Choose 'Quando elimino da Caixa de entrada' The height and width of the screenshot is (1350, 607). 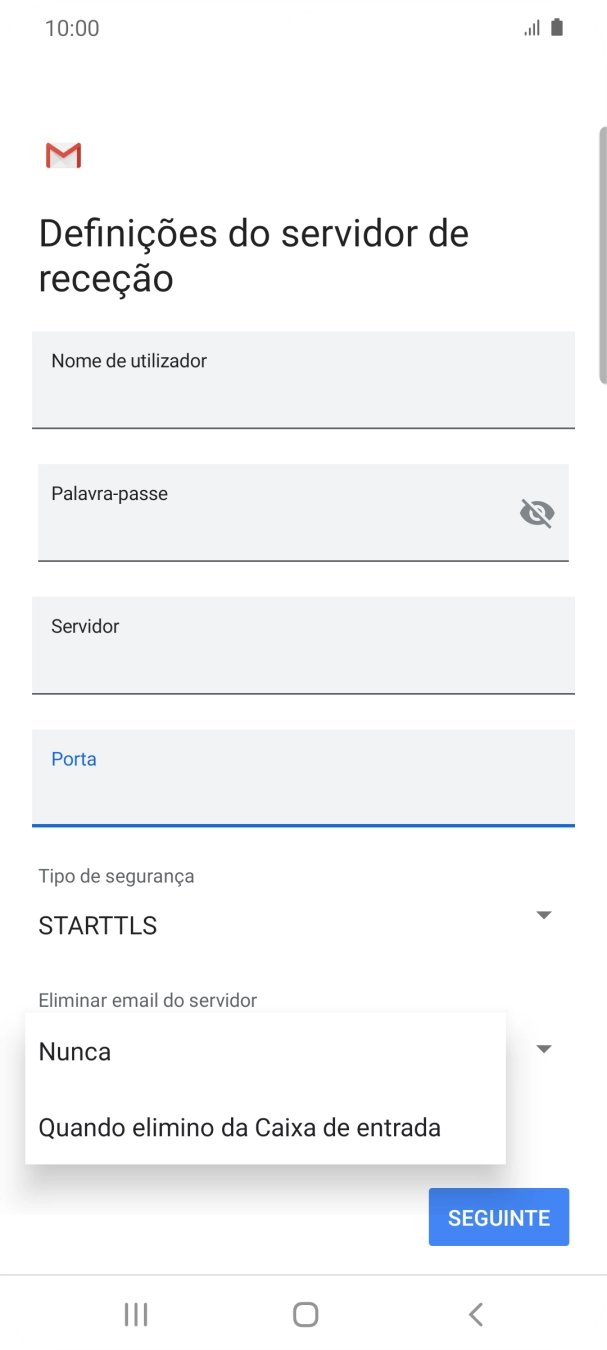point(239,1127)
